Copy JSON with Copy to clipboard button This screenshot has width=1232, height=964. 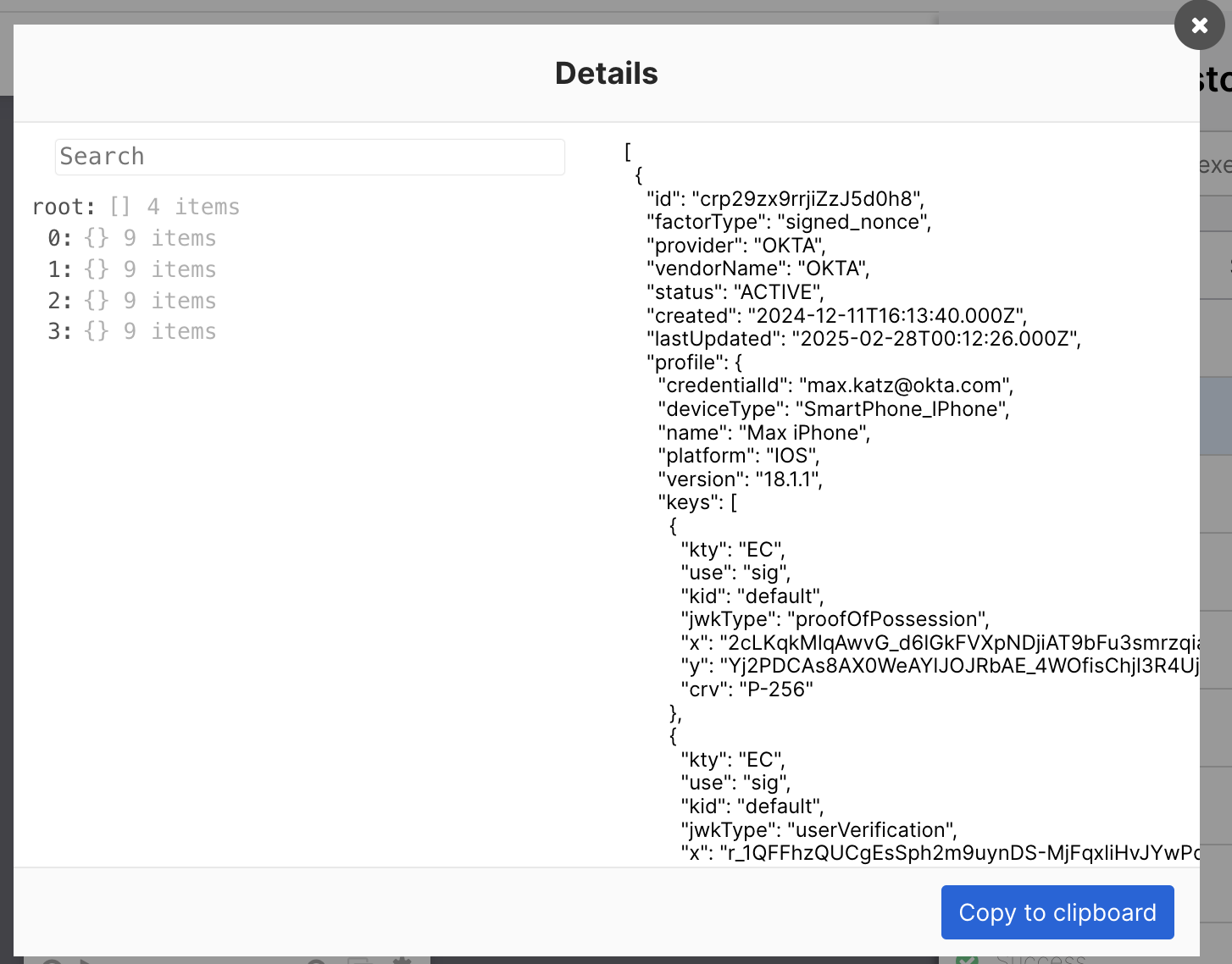pyautogui.click(x=1057, y=912)
